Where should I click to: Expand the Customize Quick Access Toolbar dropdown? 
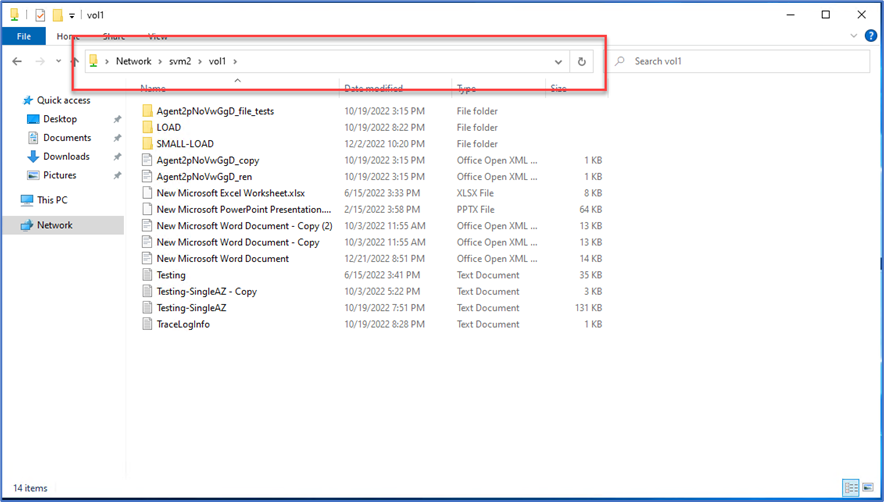(x=72, y=15)
